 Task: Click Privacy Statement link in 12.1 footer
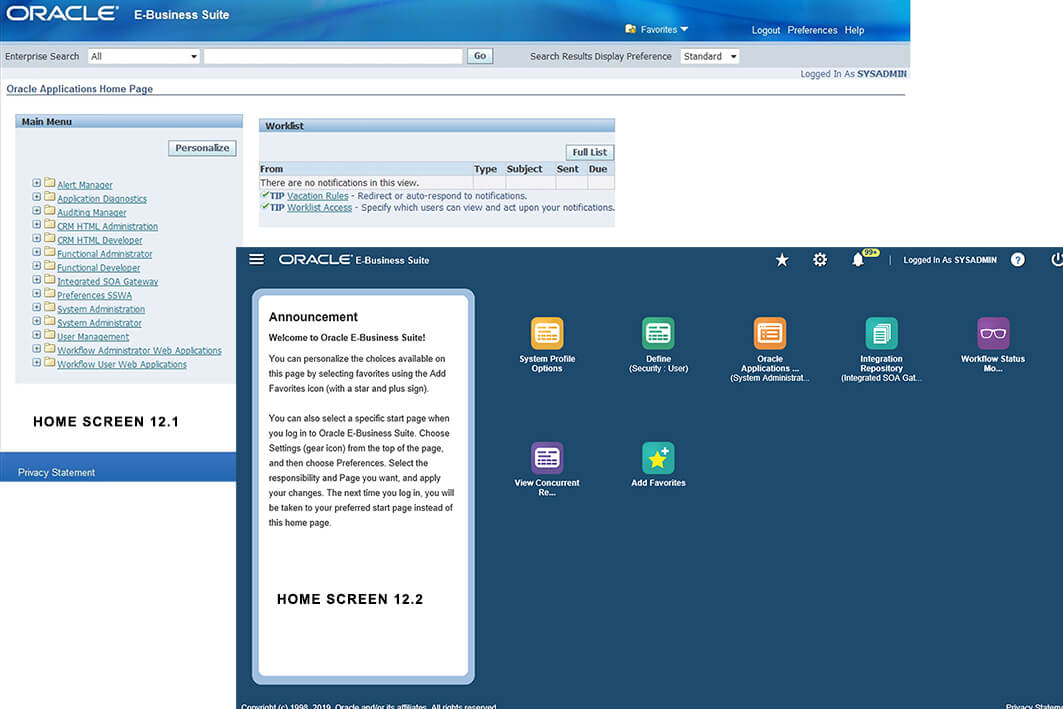pos(56,472)
